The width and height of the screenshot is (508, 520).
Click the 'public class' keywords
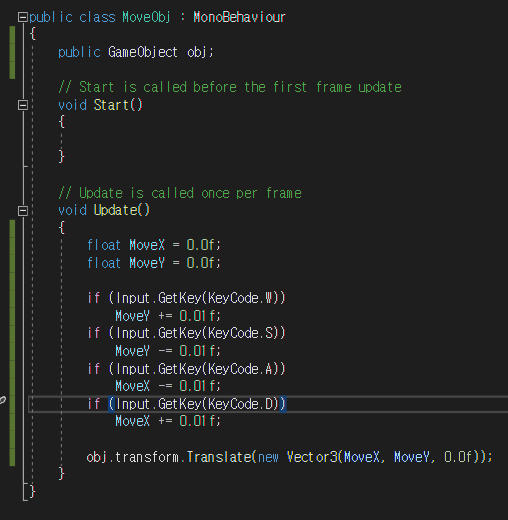(72, 17)
